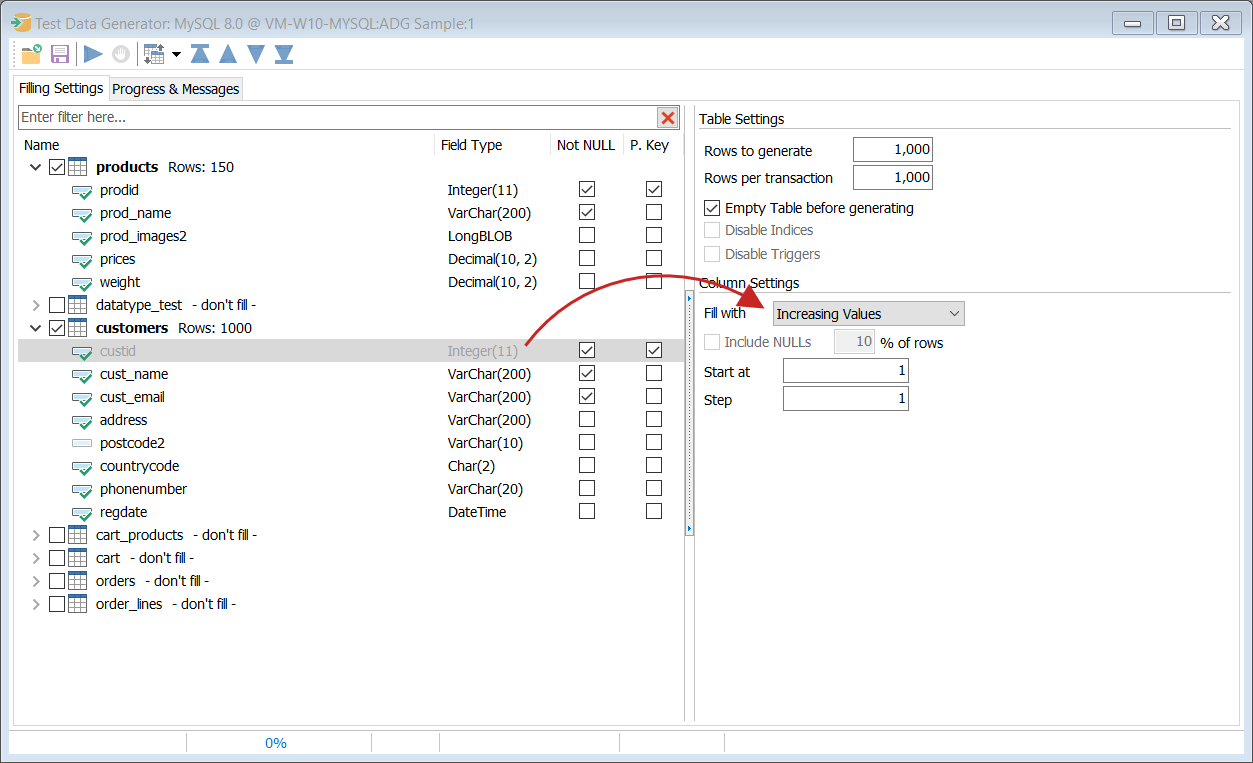The height and width of the screenshot is (763, 1253).
Task: Clear the filter text field
Action: tap(667, 117)
